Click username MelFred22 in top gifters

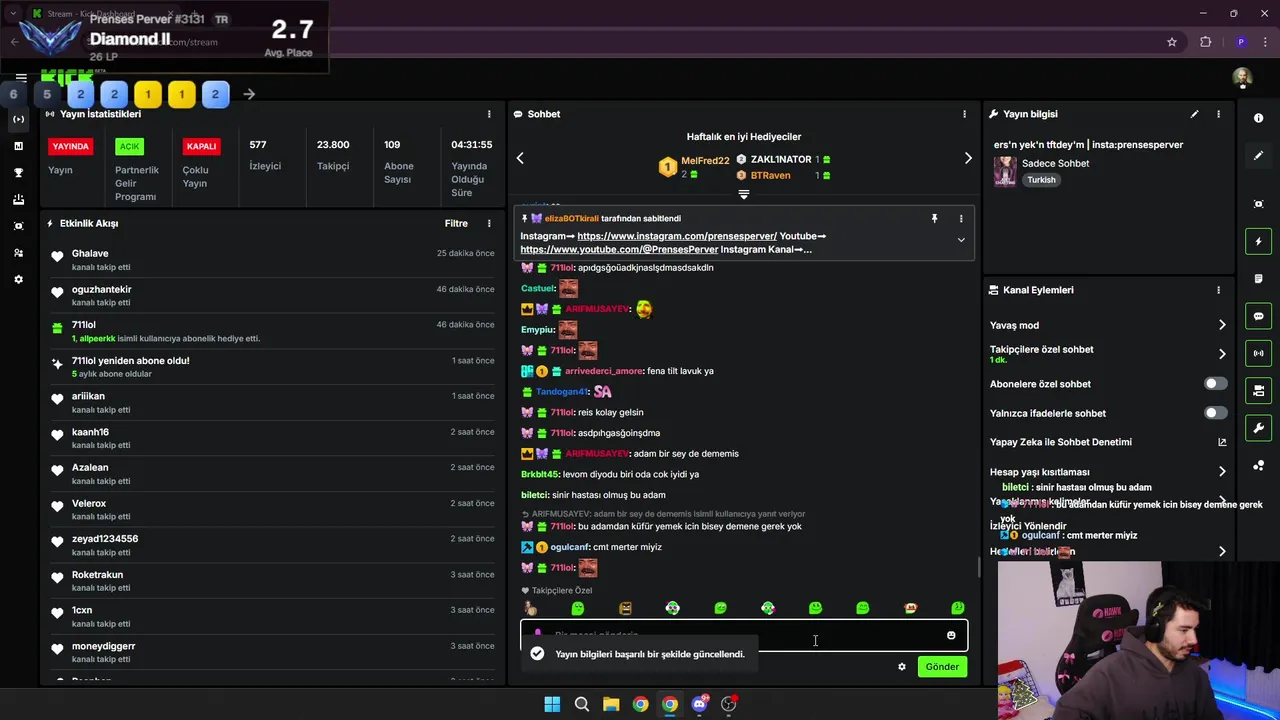pos(705,161)
